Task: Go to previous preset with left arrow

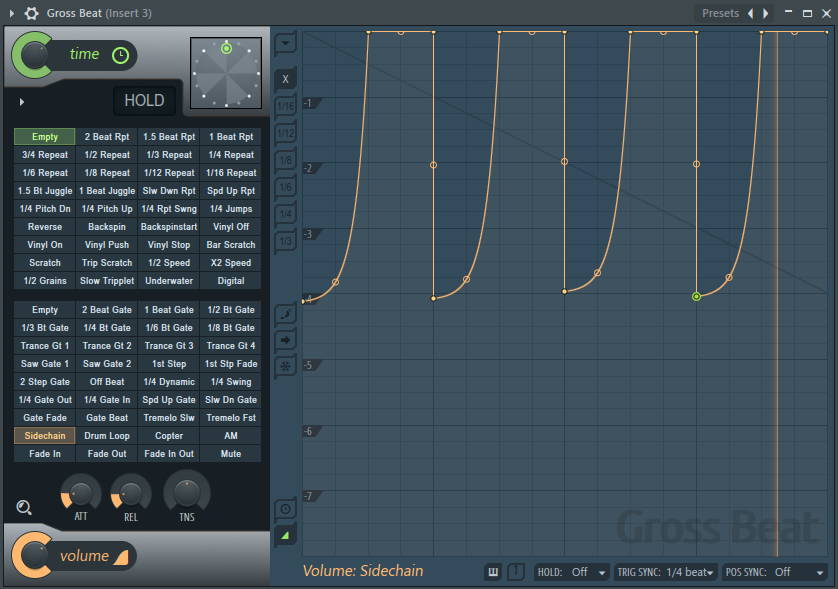Action: point(751,13)
